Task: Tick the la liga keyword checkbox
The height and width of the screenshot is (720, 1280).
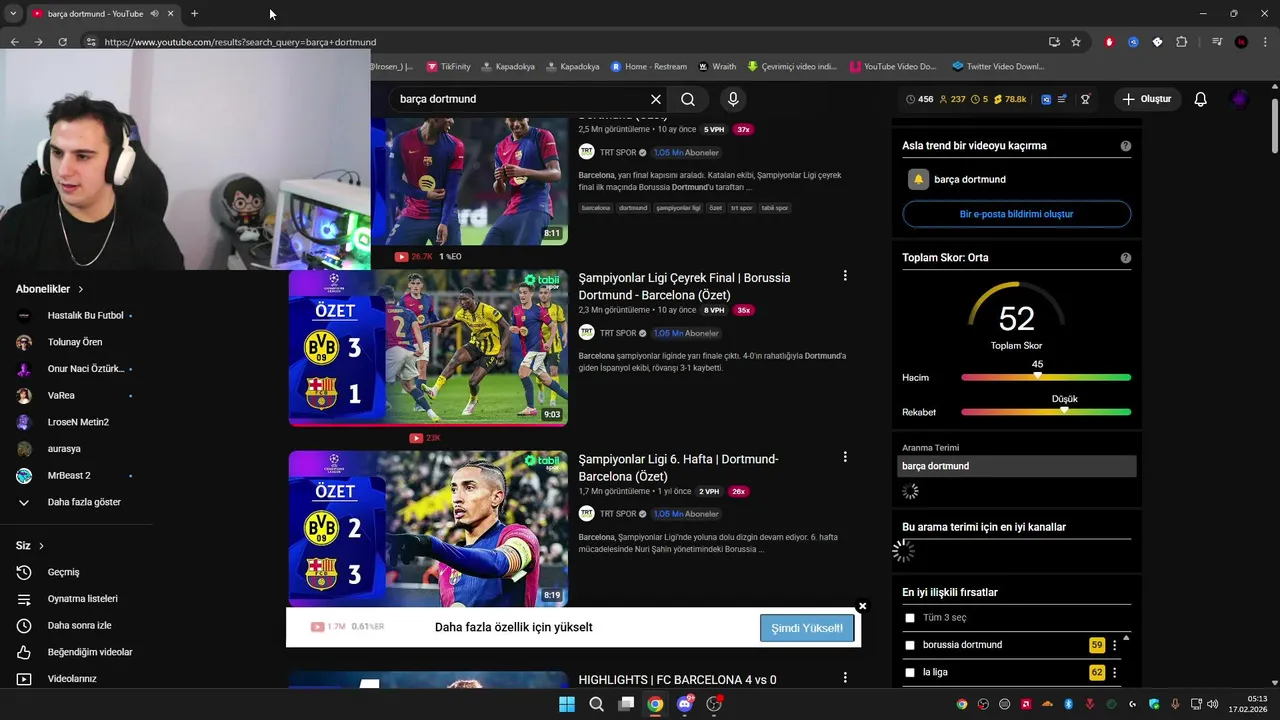Action: click(x=910, y=672)
